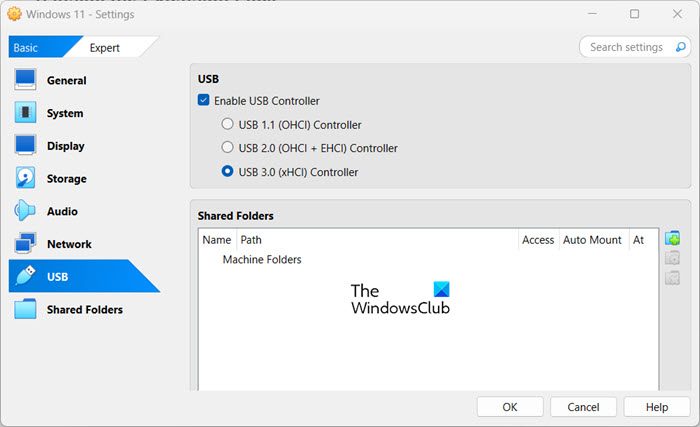Image resolution: width=700 pixels, height=427 pixels.
Task: Open the Storage settings disk icon
Action: pyautogui.click(x=25, y=178)
